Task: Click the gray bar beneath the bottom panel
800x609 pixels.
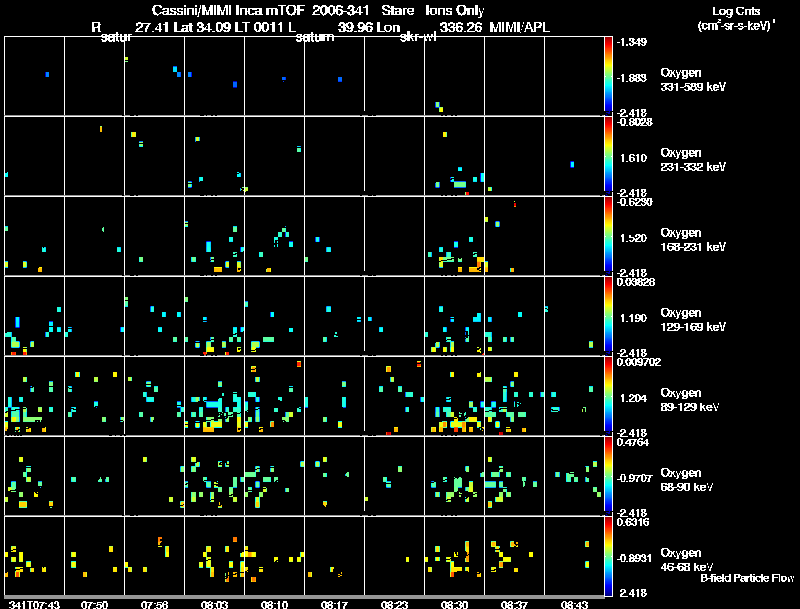Action: pos(304,597)
